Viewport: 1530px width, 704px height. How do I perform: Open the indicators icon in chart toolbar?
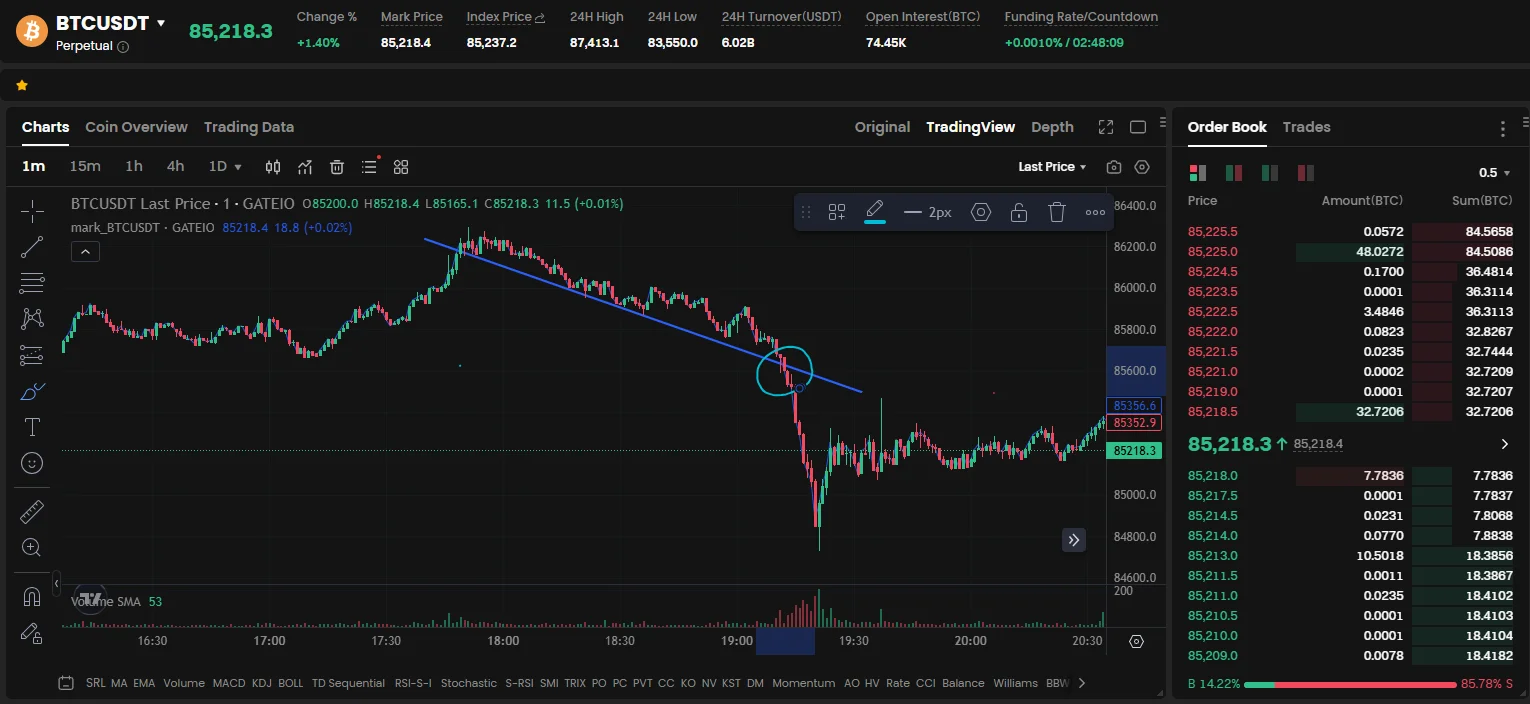pyautogui.click(x=305, y=167)
